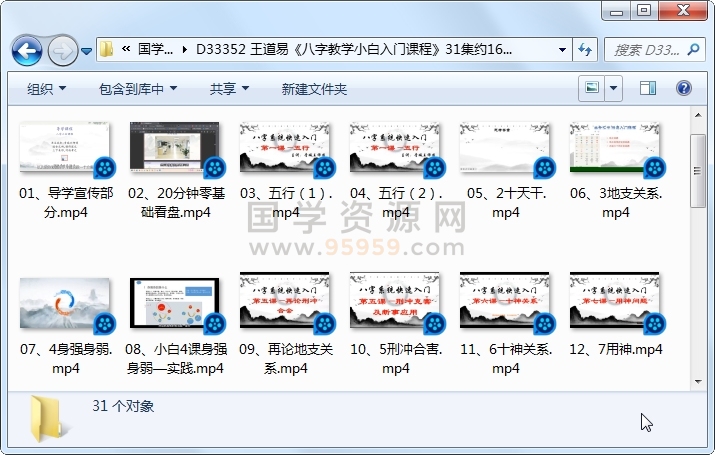Viewport: 715px width, 455px height.
Task: Maximize the Explorer window
Action: [644, 11]
